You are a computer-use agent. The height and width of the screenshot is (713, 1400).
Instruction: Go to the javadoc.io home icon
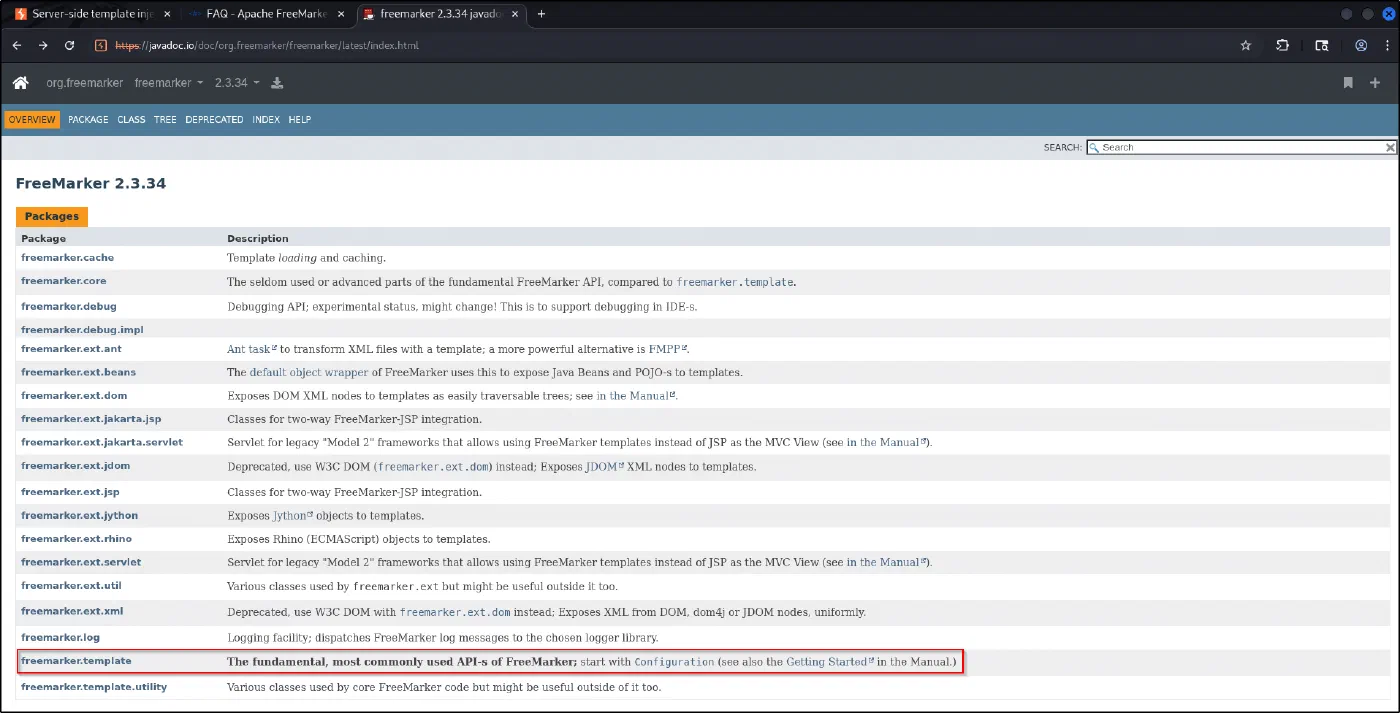(20, 83)
